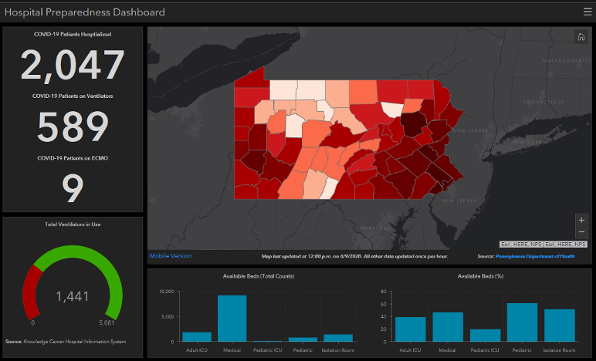Select Adult ICU bar in total counts chart
The height and width of the screenshot is (361, 596).
pos(197,337)
